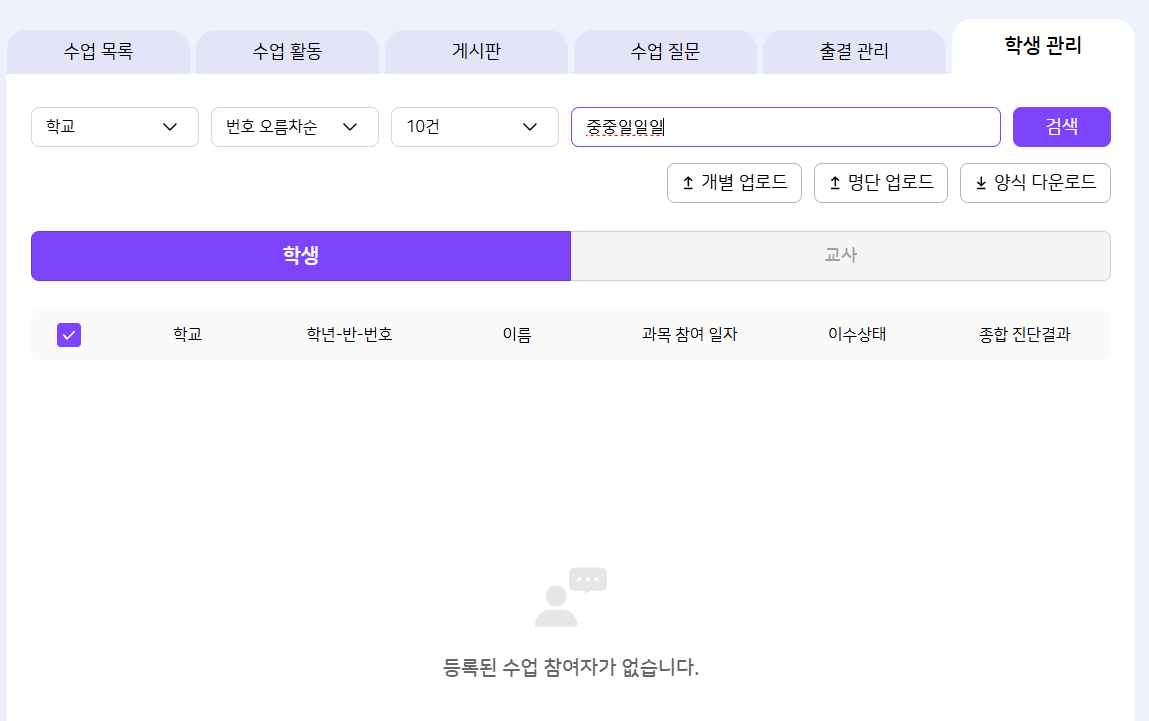Switch to the 학생 toggle segment

pyautogui.click(x=300, y=256)
